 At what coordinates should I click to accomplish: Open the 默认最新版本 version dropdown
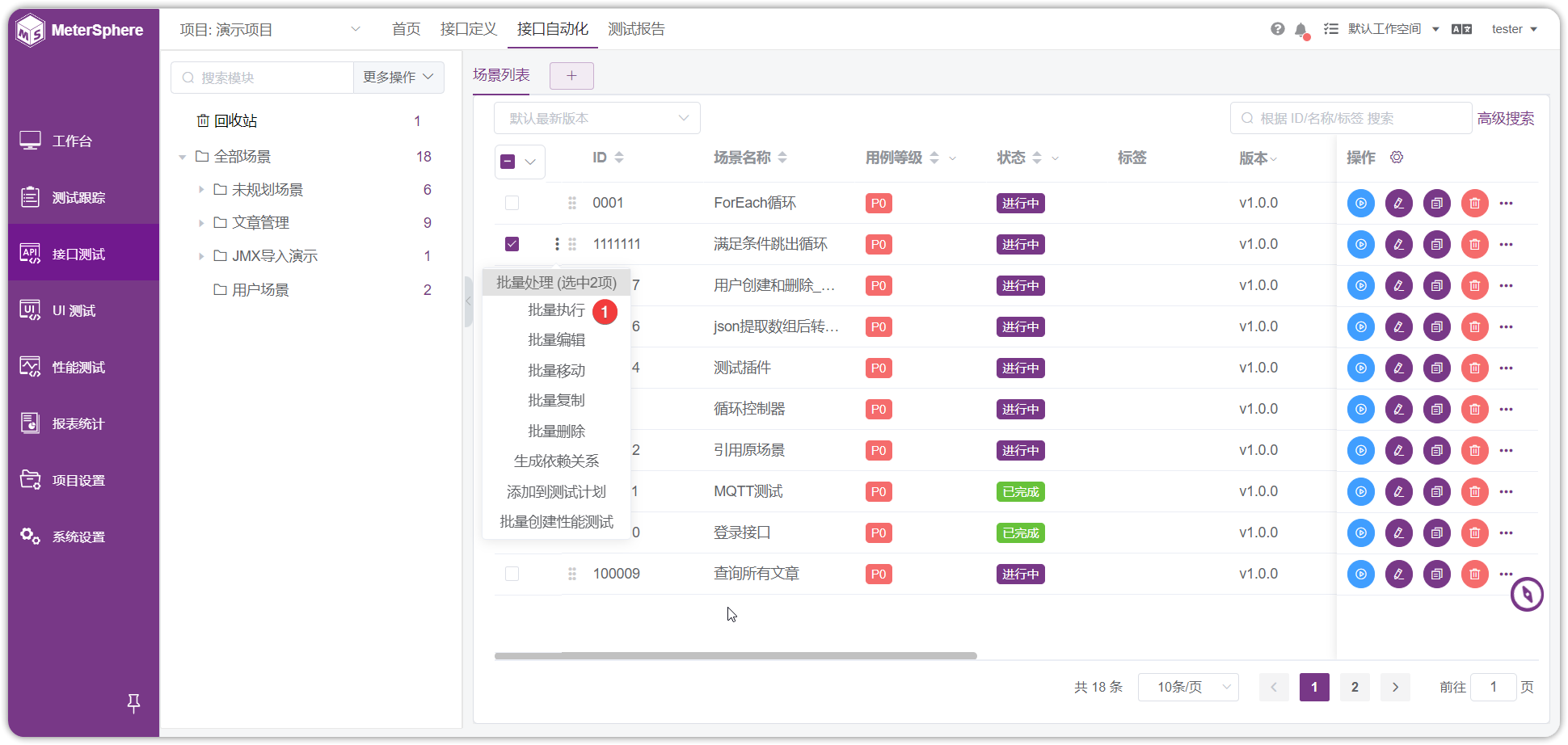597,118
